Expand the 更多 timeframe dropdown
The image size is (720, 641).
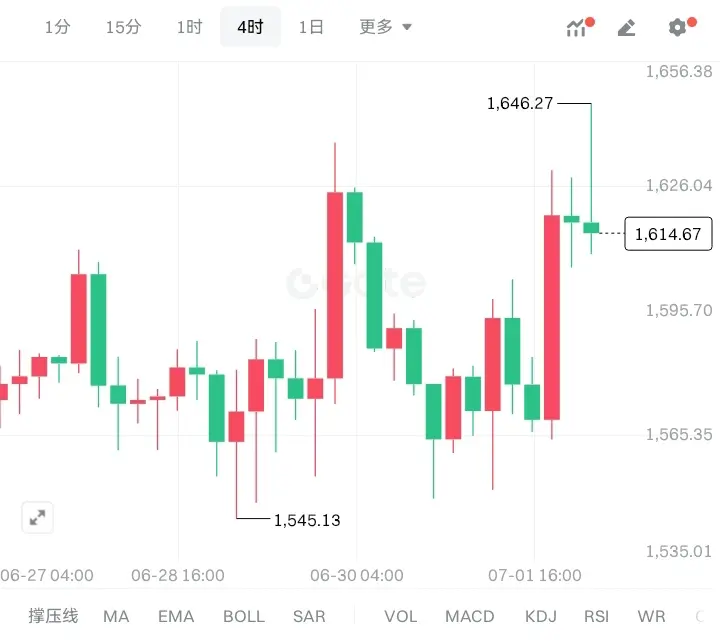385,27
